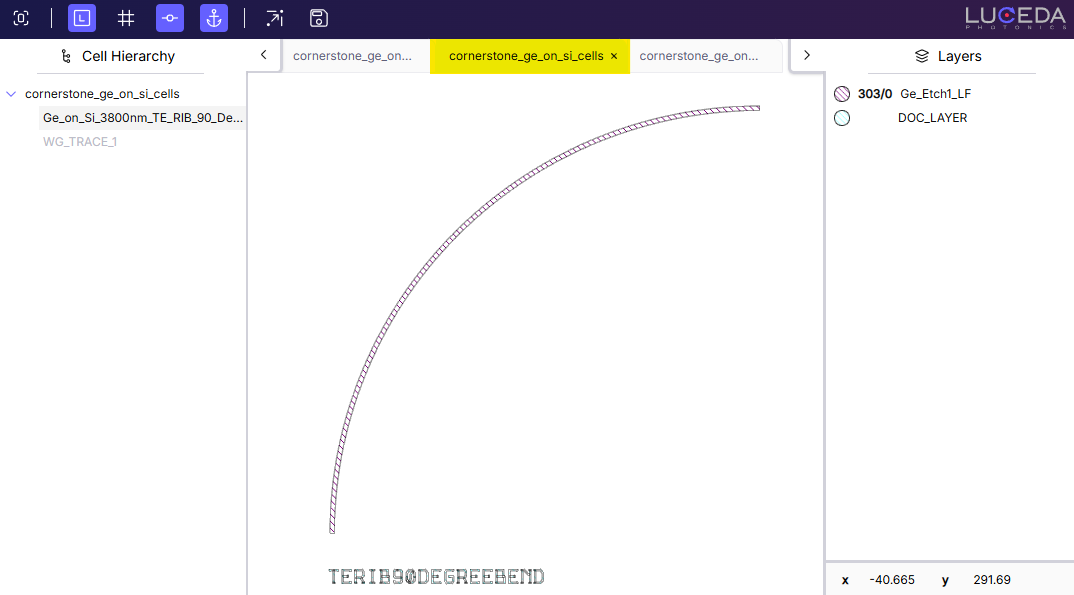Click the fit-to-view icon in toolbar
This screenshot has width=1074, height=595.
(21, 18)
